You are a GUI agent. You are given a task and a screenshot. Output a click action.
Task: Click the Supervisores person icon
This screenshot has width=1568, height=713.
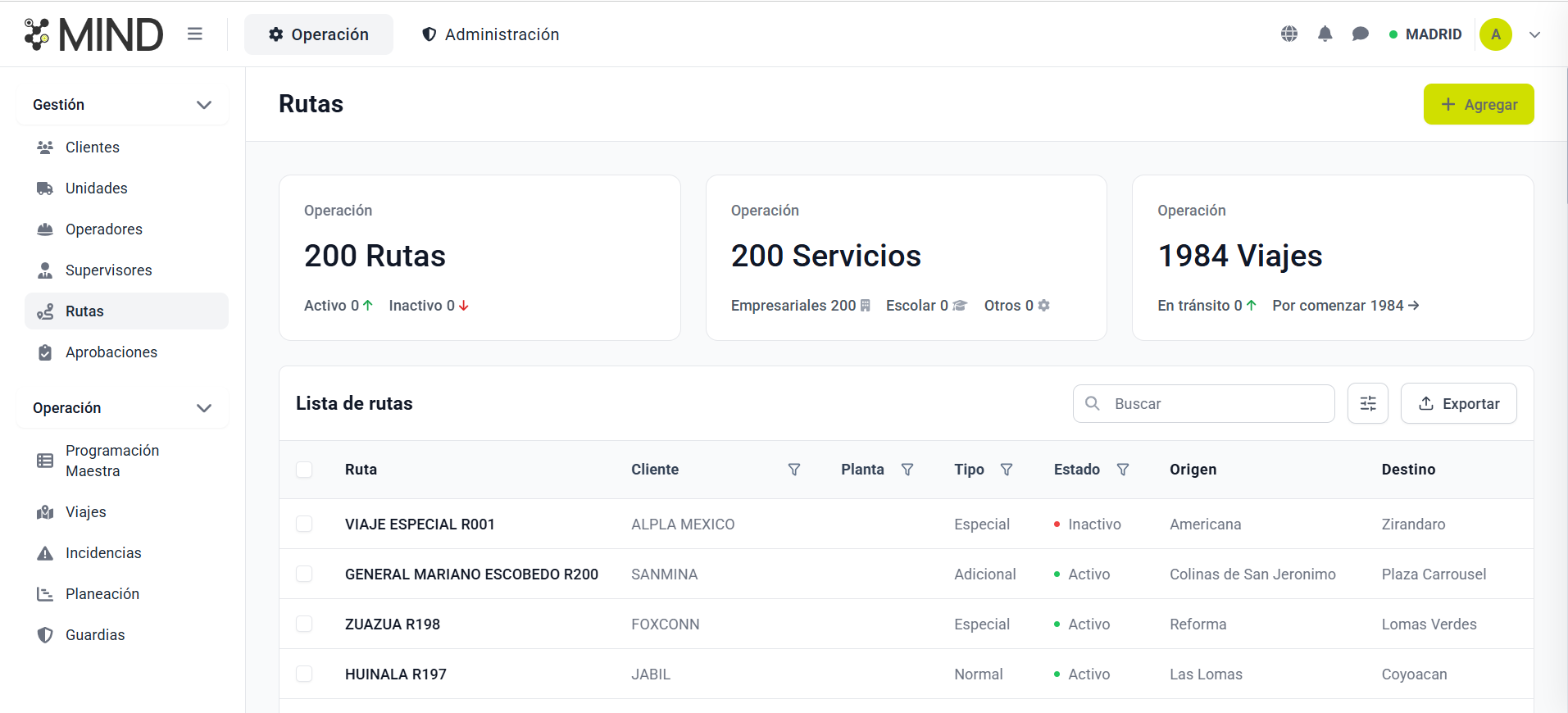tap(45, 270)
